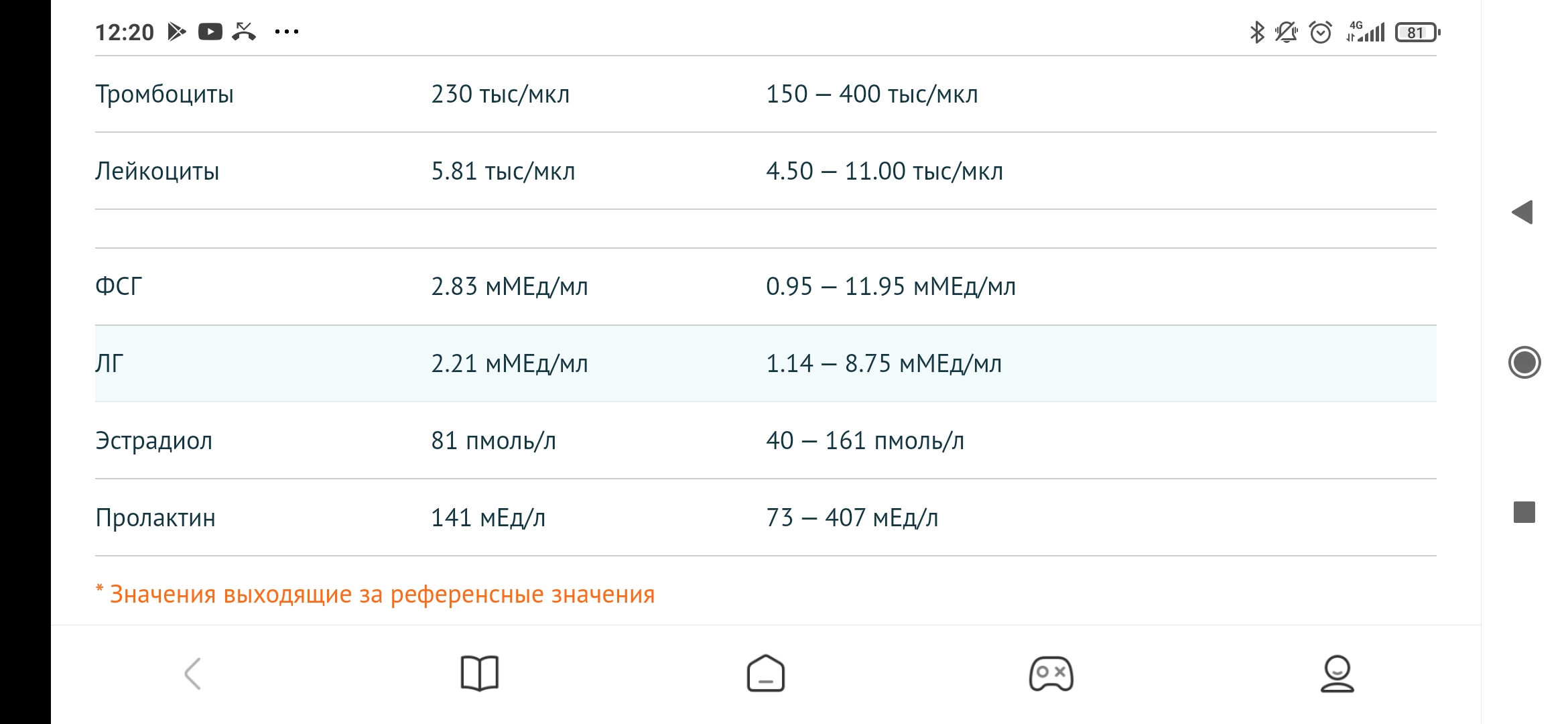This screenshot has width=1568, height=724.
Task: Tap the battery indicator showing 81
Action: pos(1417,32)
